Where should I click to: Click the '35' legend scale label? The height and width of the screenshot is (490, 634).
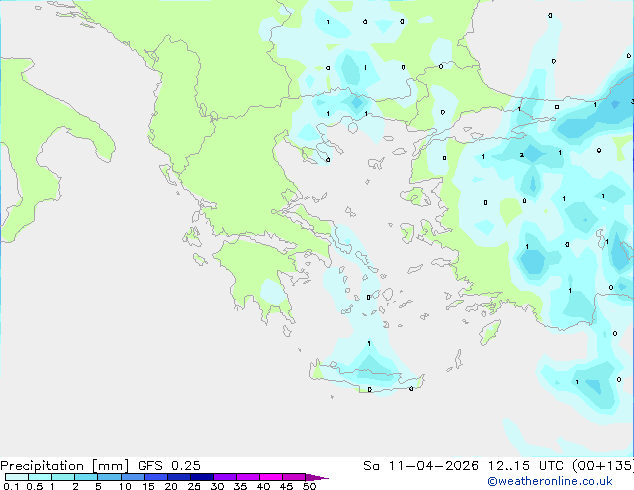[241, 486]
